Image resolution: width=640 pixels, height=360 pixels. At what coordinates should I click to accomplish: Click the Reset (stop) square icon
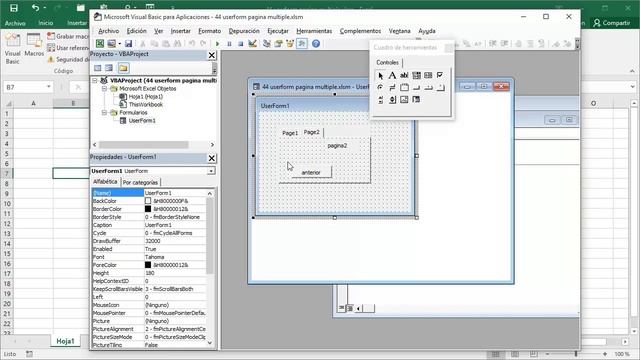tap(240, 43)
